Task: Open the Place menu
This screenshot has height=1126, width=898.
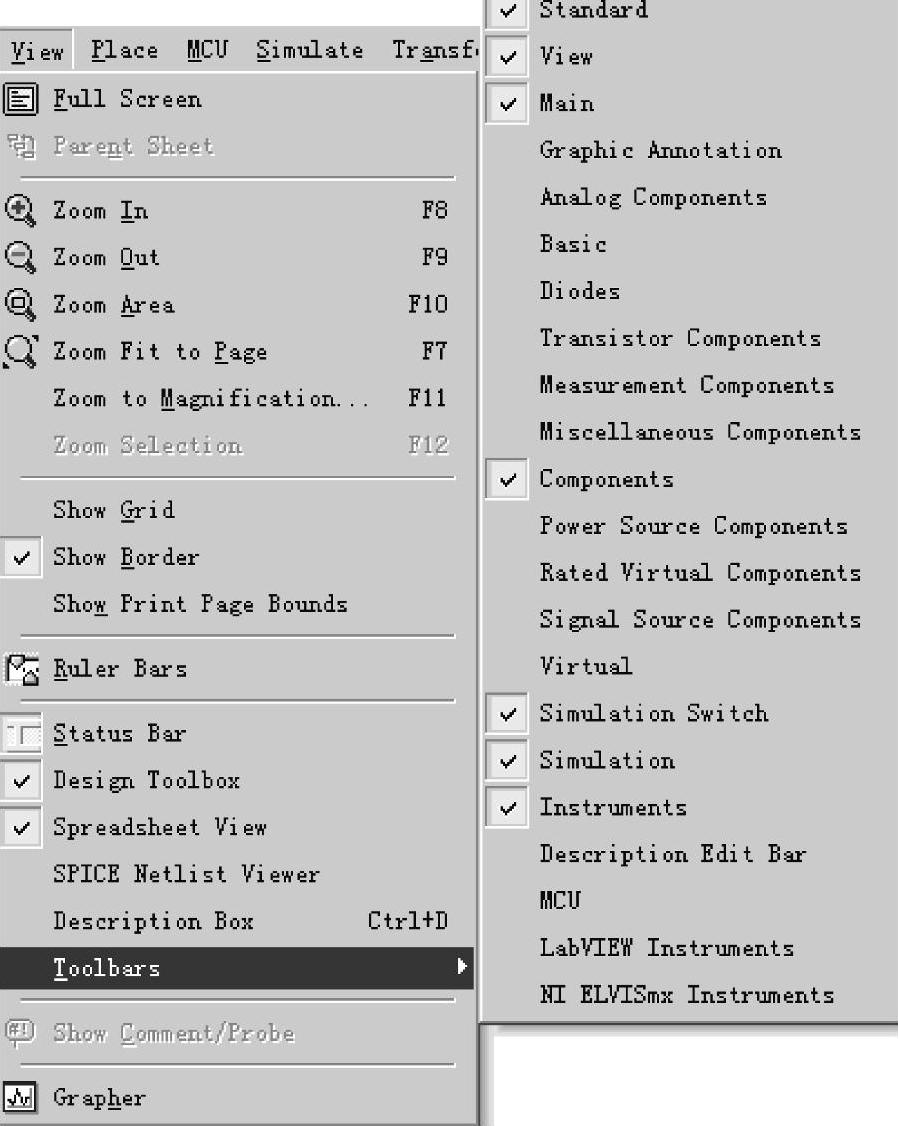Action: (124, 50)
